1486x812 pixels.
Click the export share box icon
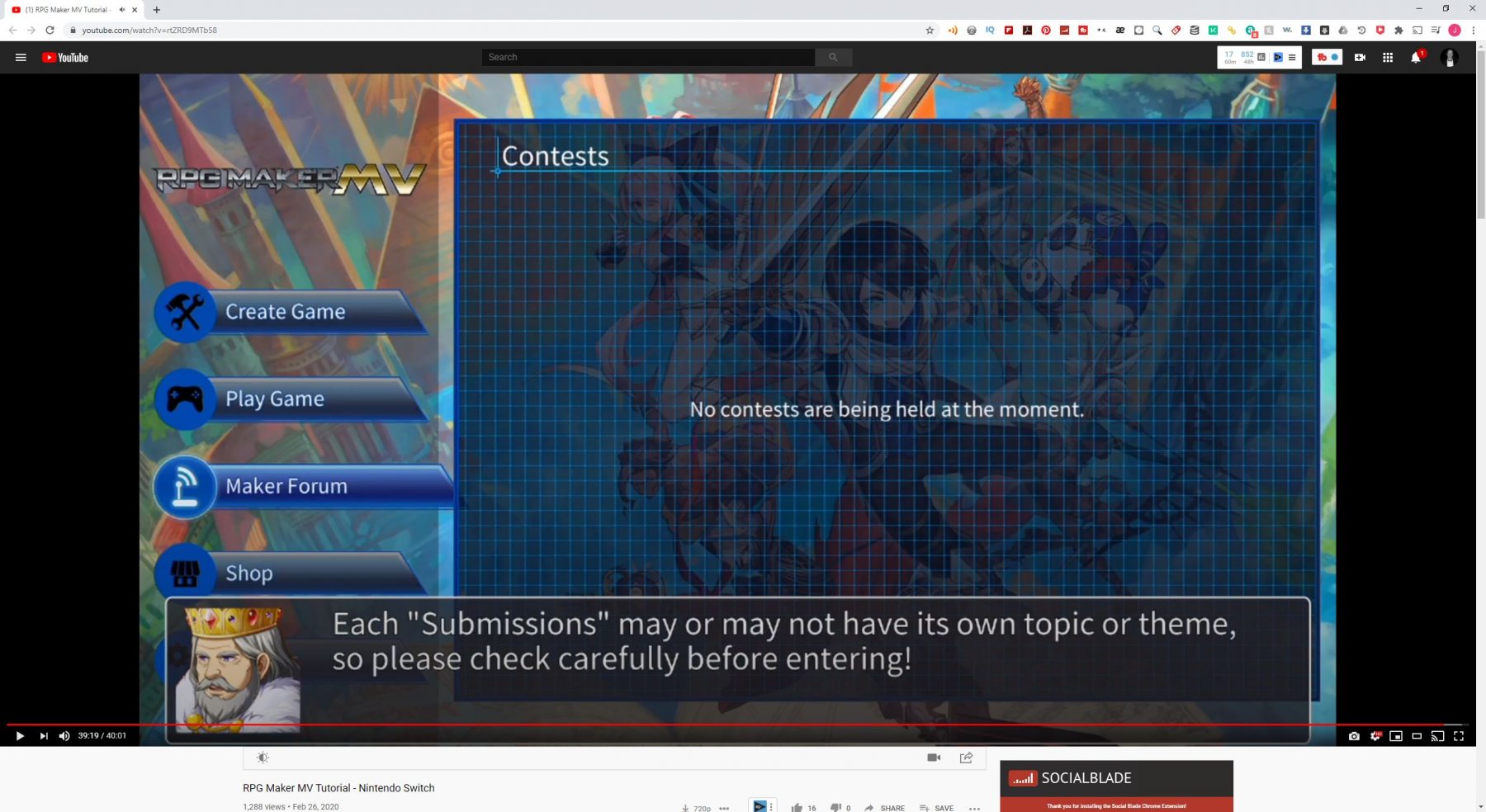966,758
